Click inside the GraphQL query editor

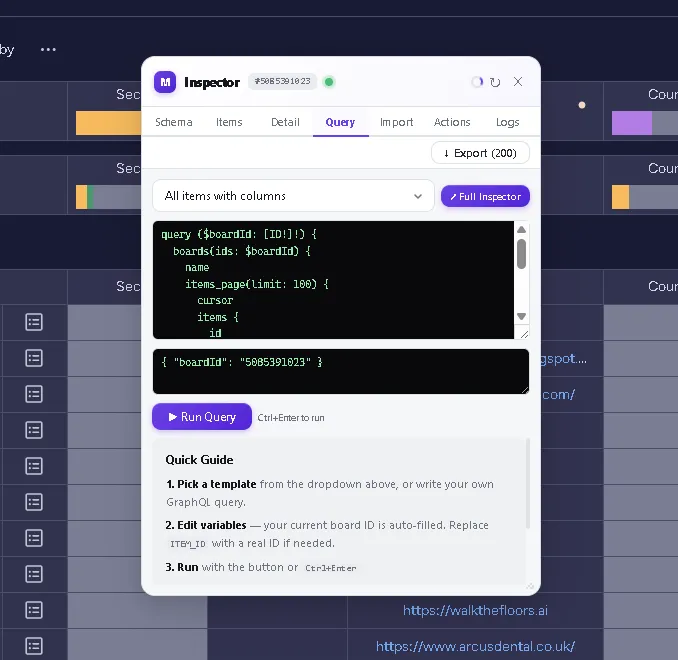(333, 280)
